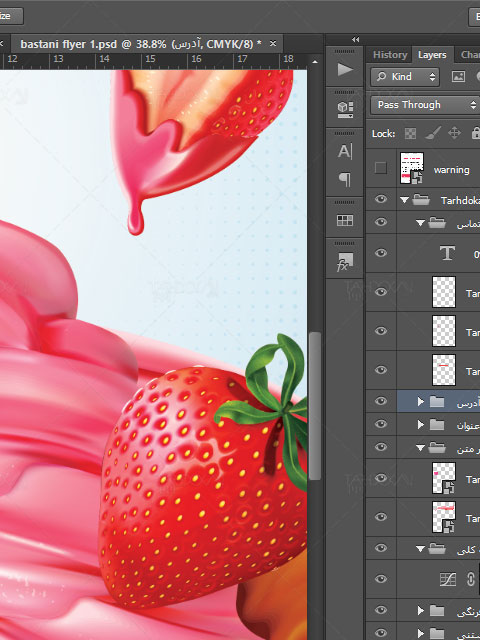This screenshot has height=640, width=480.
Task: Open the Kind filter dropdown
Action: [405, 77]
